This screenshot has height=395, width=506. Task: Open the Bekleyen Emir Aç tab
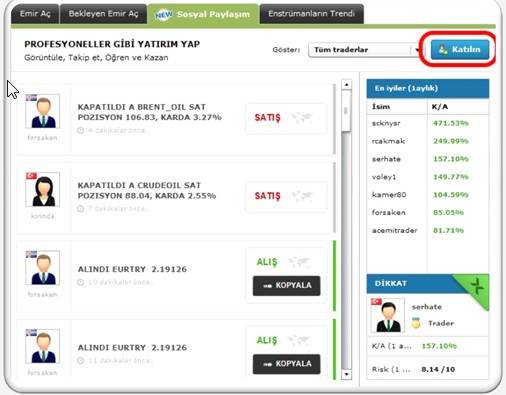(x=103, y=14)
